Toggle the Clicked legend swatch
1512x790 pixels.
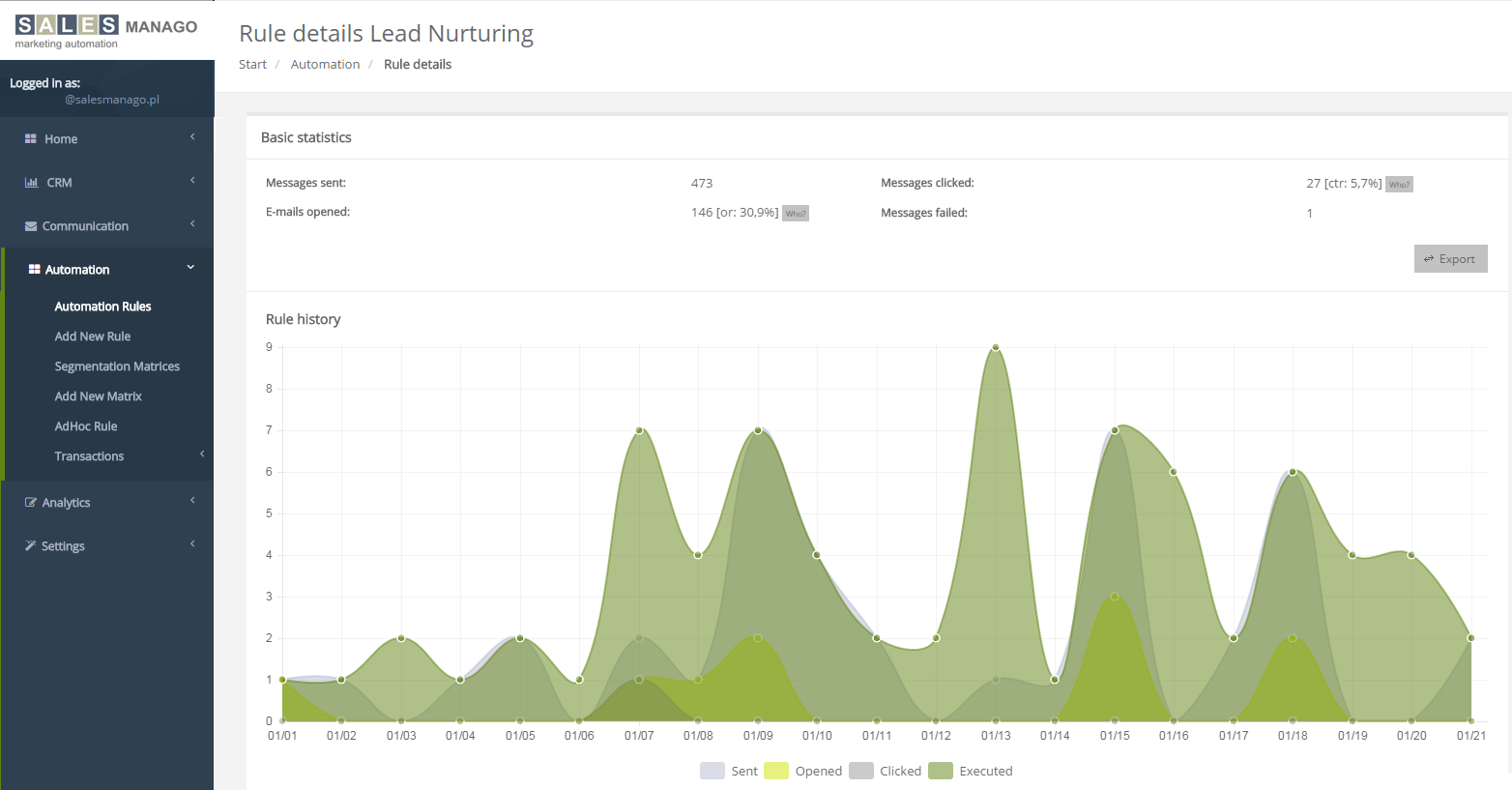tap(861, 771)
